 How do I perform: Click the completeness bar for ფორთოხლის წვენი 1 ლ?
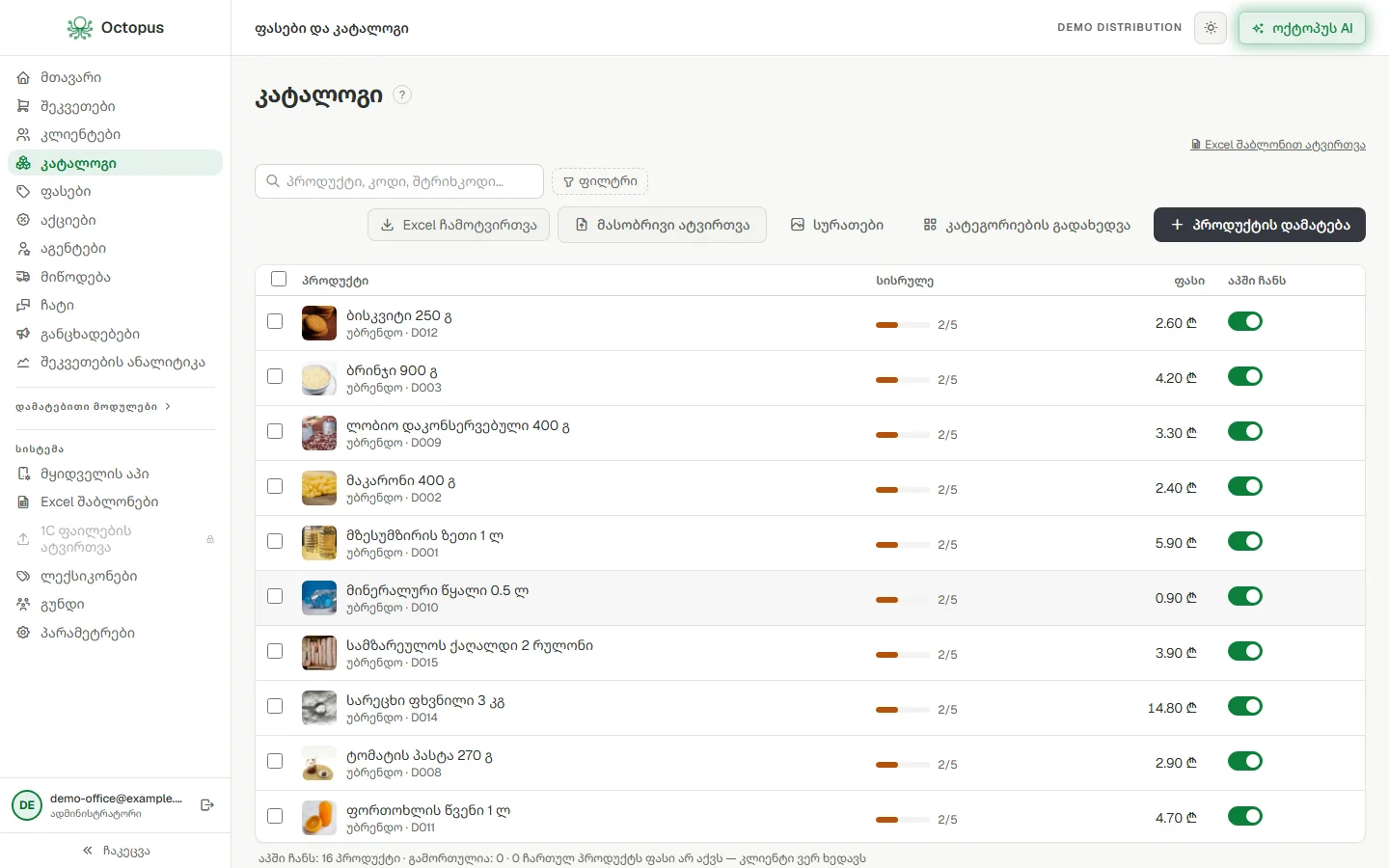coord(902,820)
